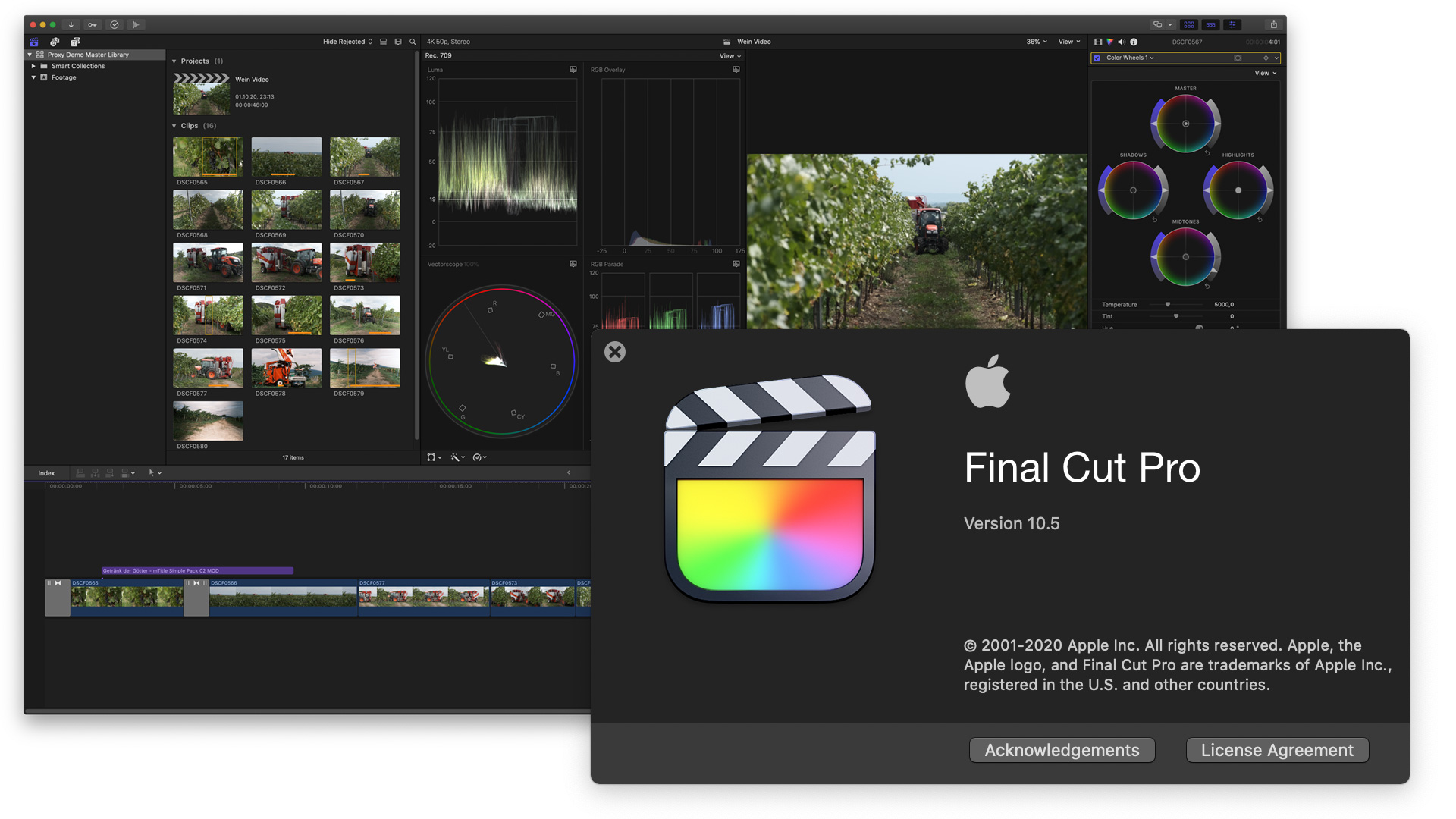Click the Waveform monitor icon
The width and height of the screenshot is (1456, 819).
tap(573, 69)
